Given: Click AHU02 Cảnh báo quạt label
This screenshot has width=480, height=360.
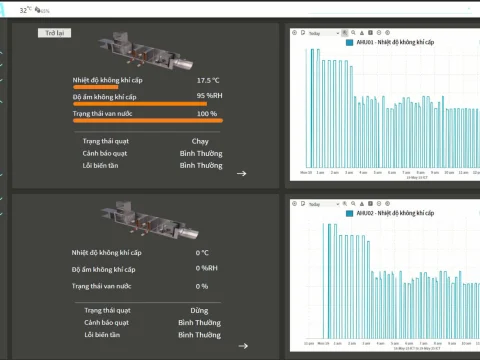Looking at the screenshot, I should (106, 323).
